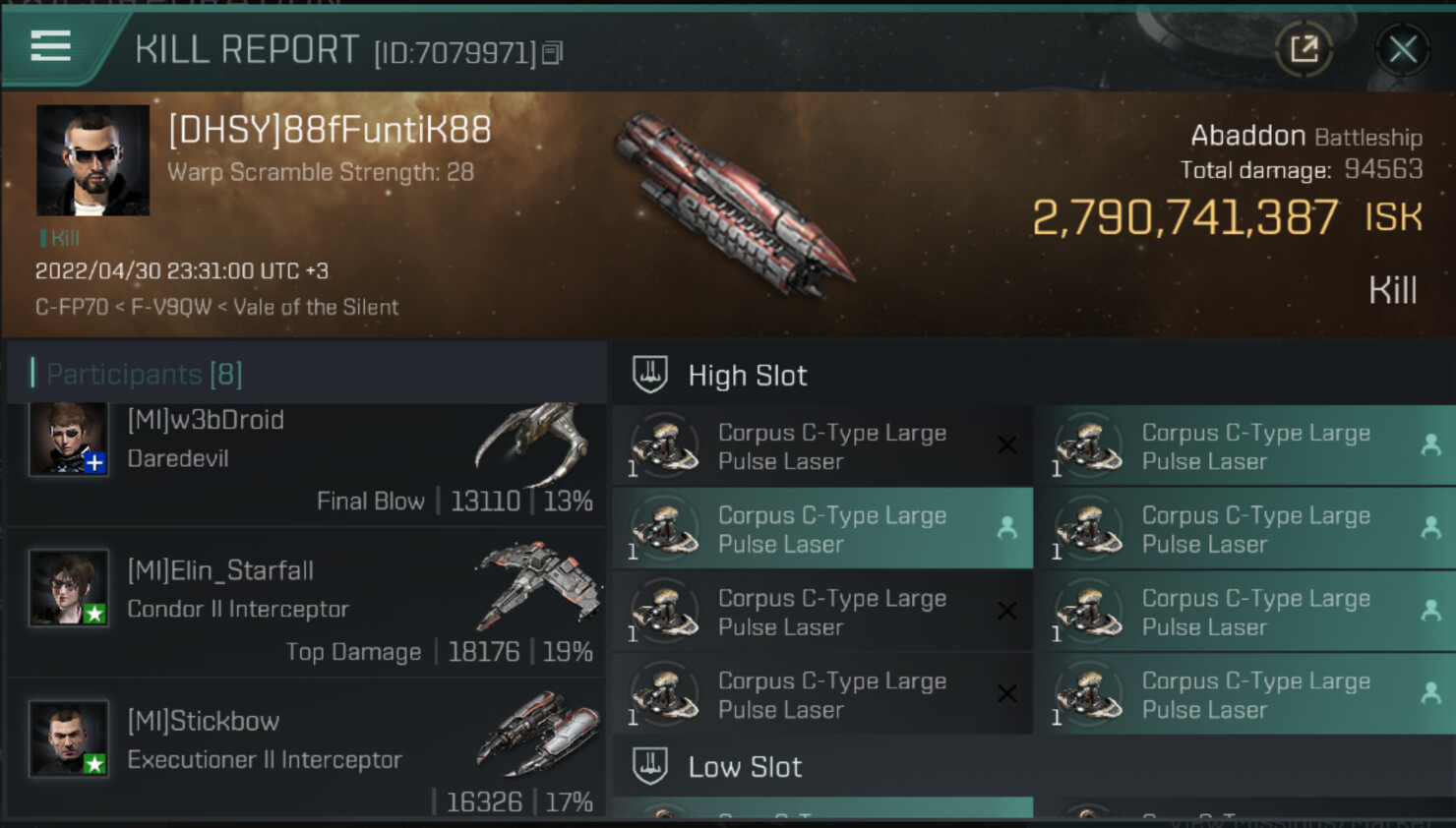Click the Low Slot shield icon
Image resolution: width=1456 pixels, height=828 pixels.
pyautogui.click(x=650, y=766)
